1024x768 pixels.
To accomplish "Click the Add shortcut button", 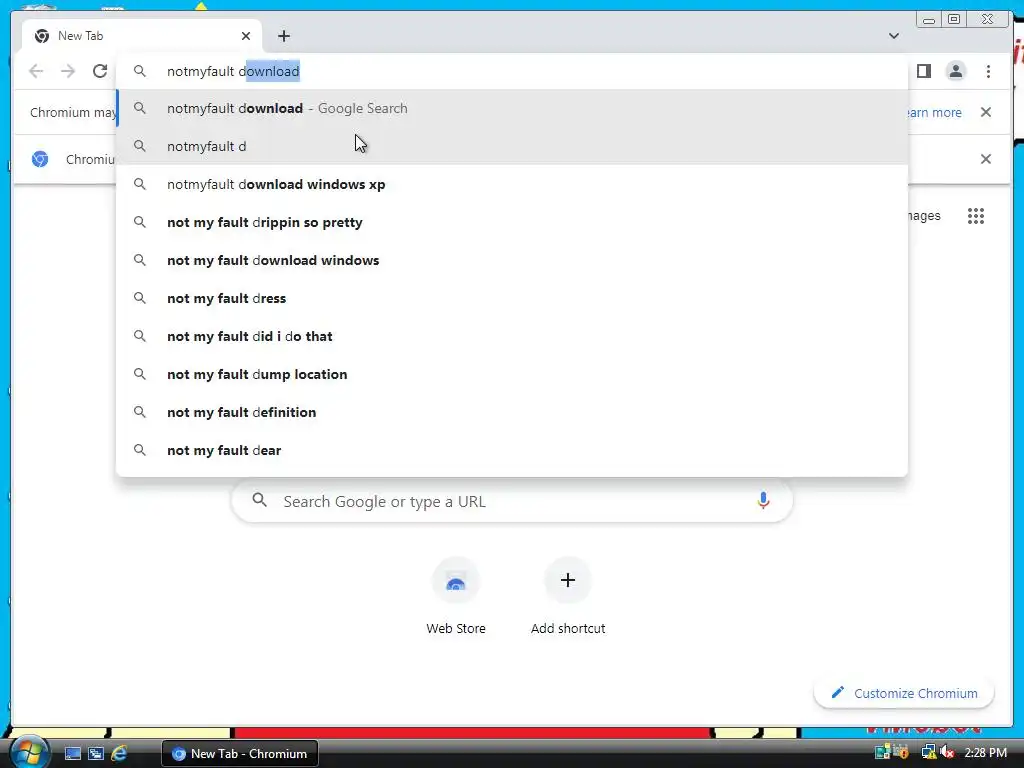I will [x=568, y=596].
